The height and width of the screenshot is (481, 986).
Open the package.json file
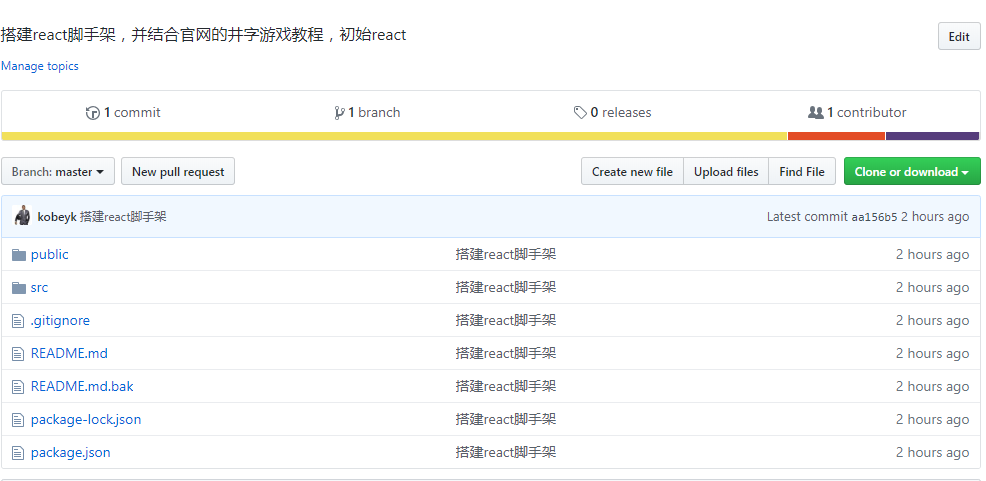point(70,452)
